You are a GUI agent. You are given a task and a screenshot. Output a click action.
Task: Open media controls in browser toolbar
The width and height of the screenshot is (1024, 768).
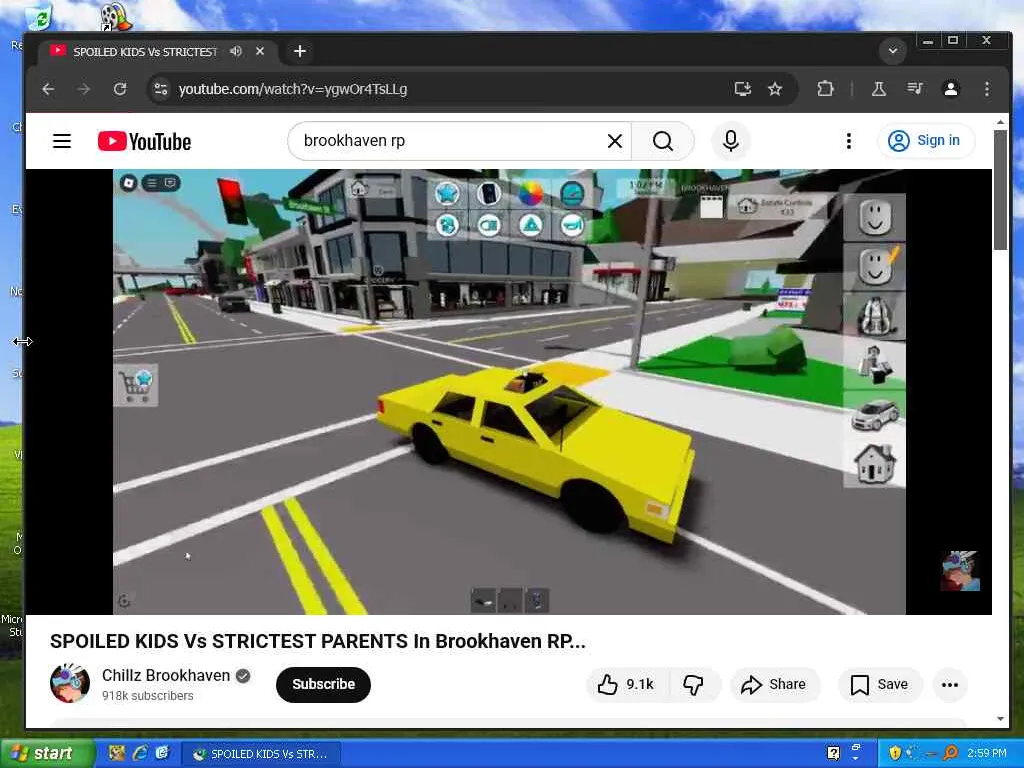(914, 89)
